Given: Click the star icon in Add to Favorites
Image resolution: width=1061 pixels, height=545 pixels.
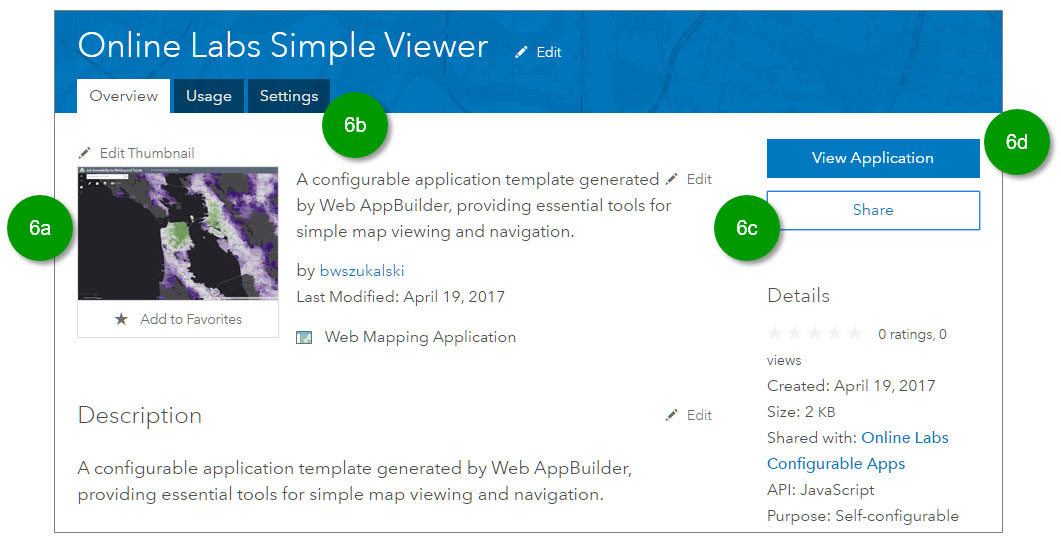Looking at the screenshot, I should click(121, 319).
